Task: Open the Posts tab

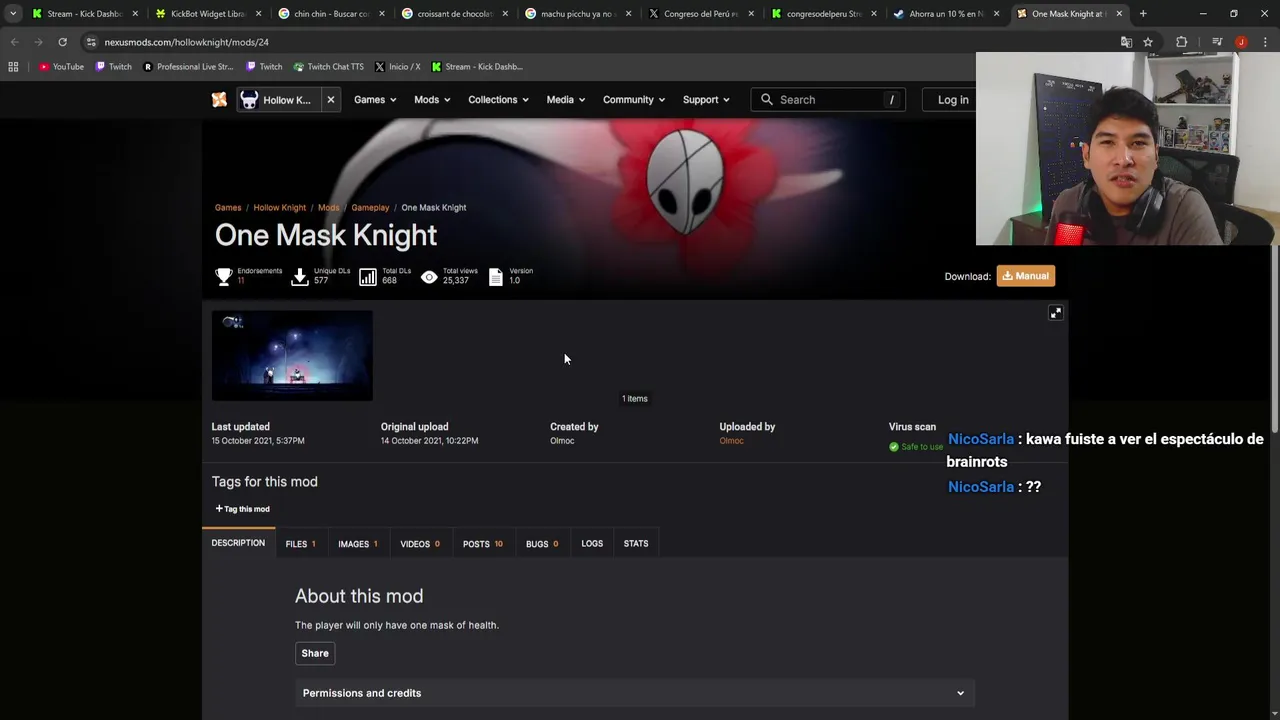Action: [x=482, y=544]
